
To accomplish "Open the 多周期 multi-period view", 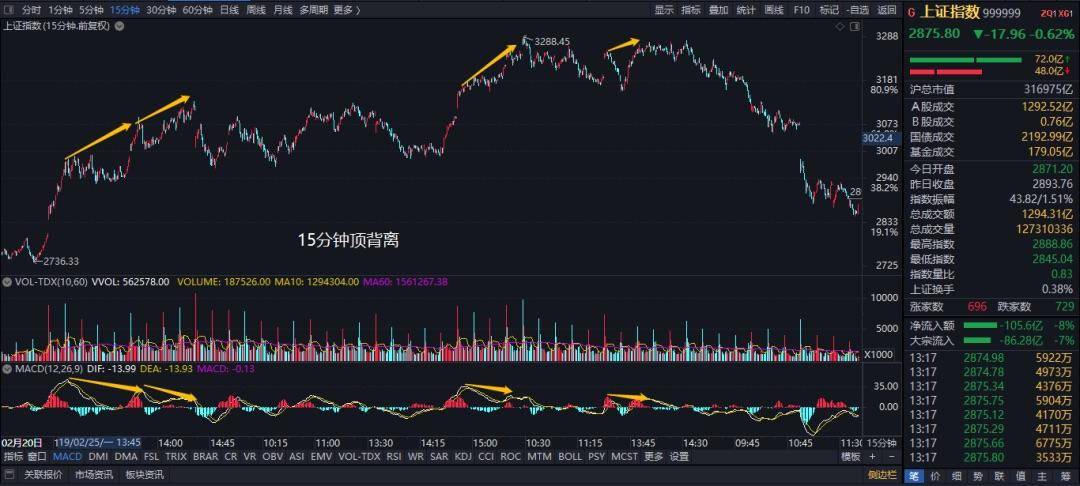I will pos(313,10).
